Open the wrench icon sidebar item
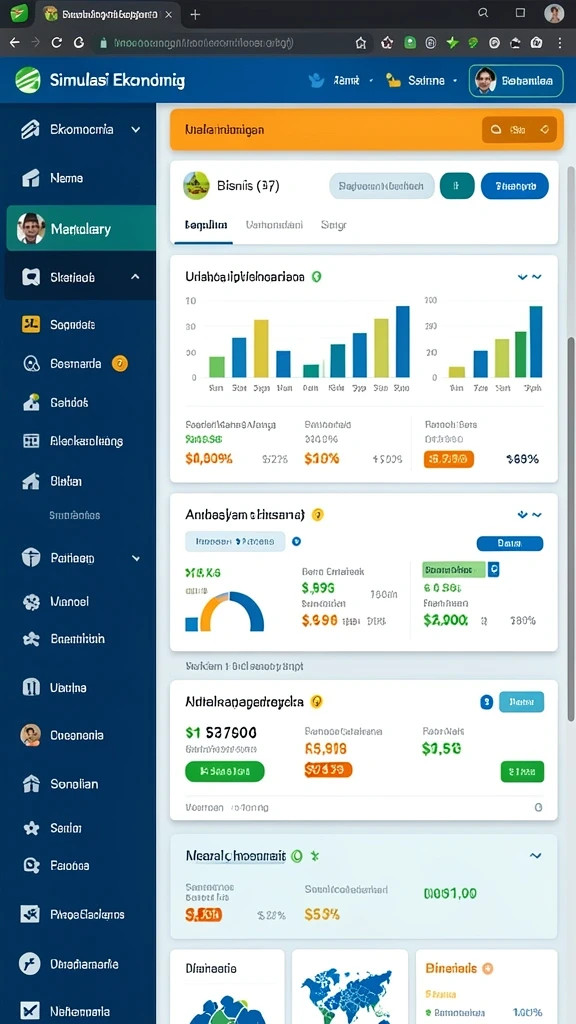 pyautogui.click(x=29, y=963)
